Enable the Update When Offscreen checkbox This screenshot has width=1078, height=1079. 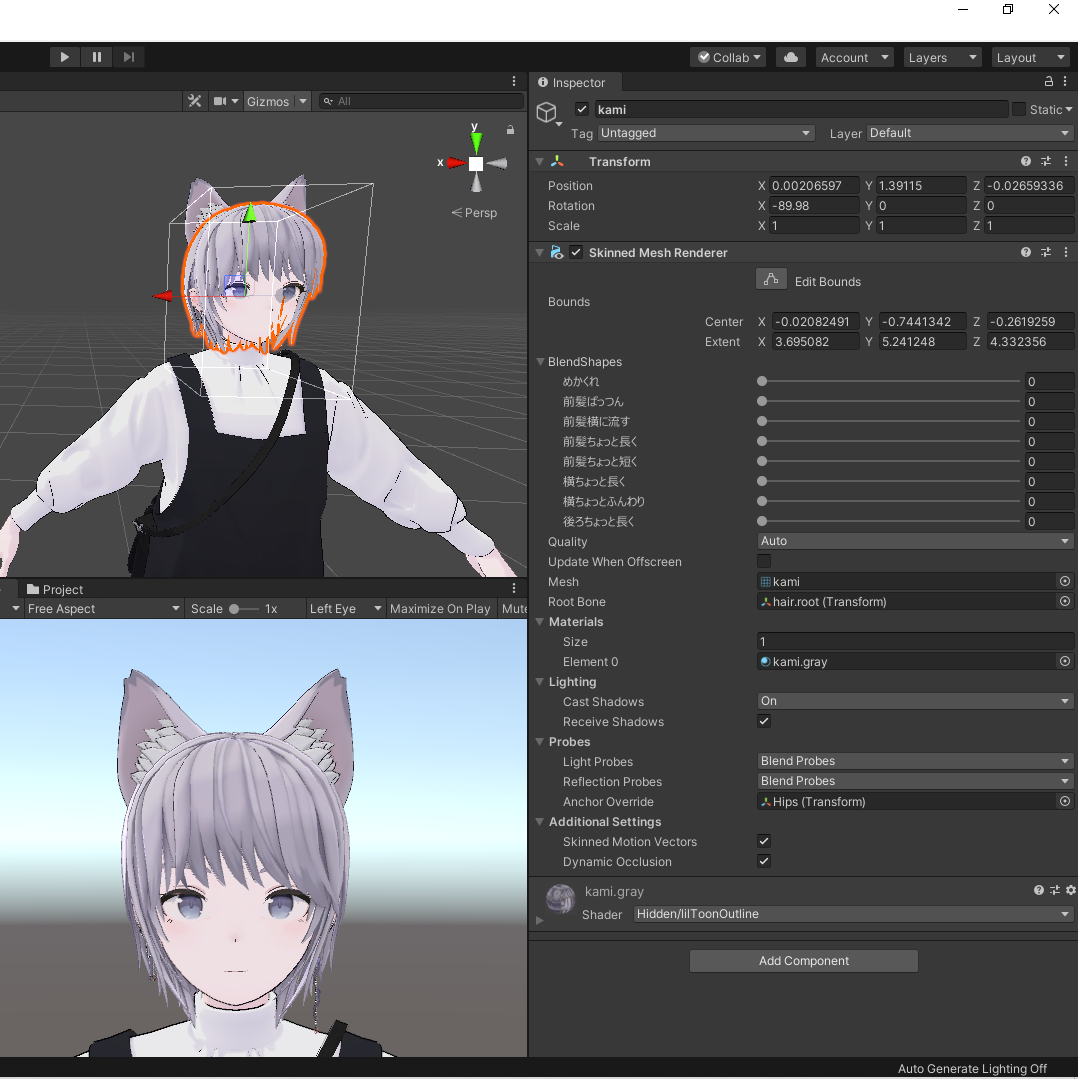763,562
